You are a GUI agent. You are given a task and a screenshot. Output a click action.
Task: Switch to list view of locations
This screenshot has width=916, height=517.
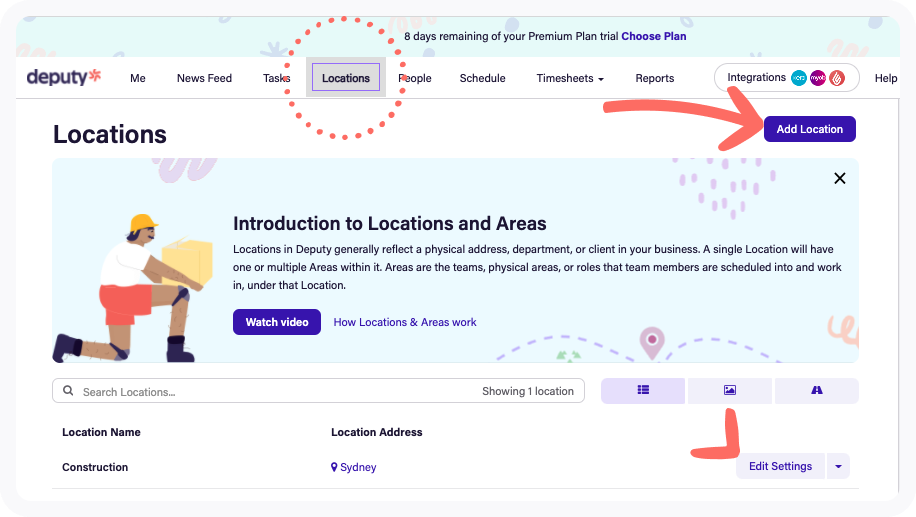pos(643,391)
